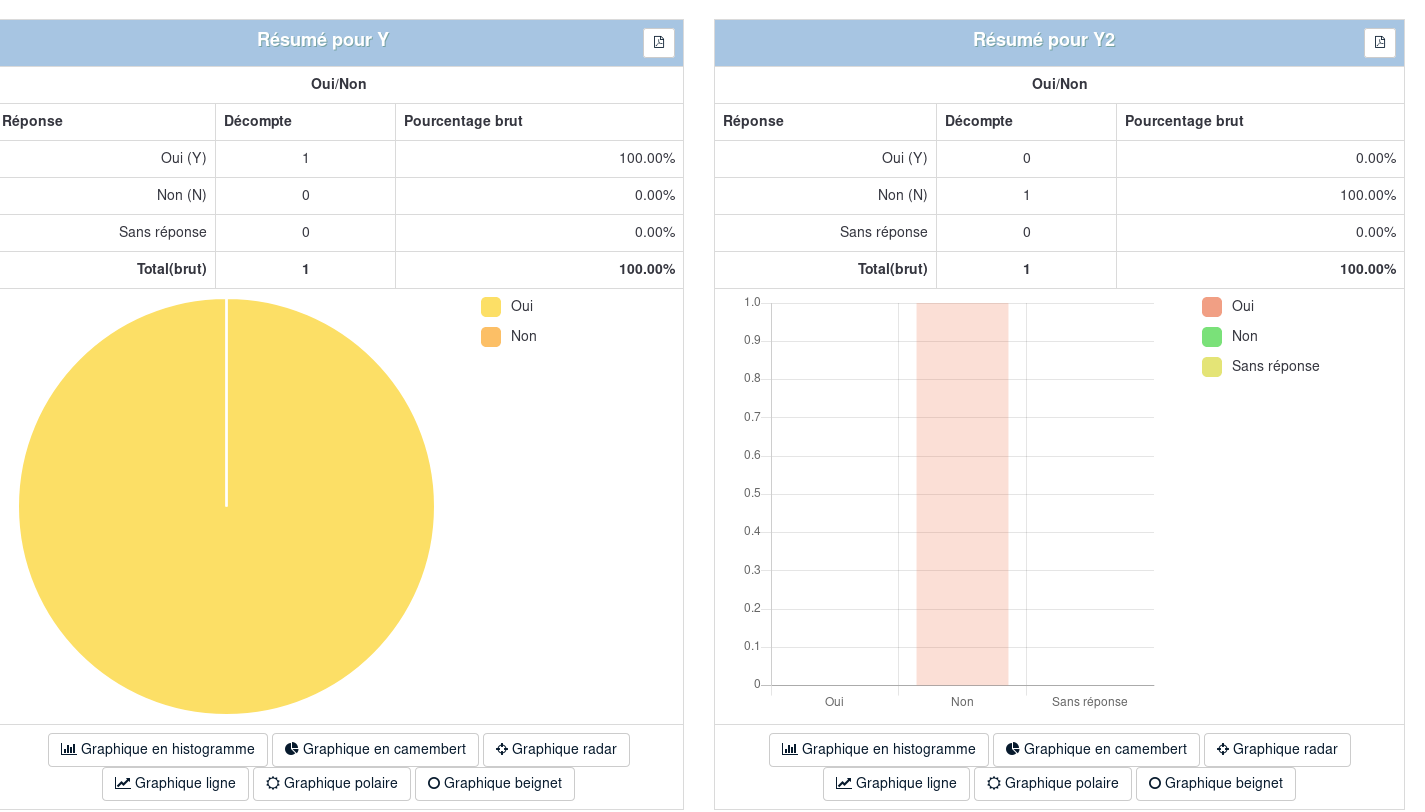
Task: Choose Graphique polaire for Y
Action: [x=332, y=784]
